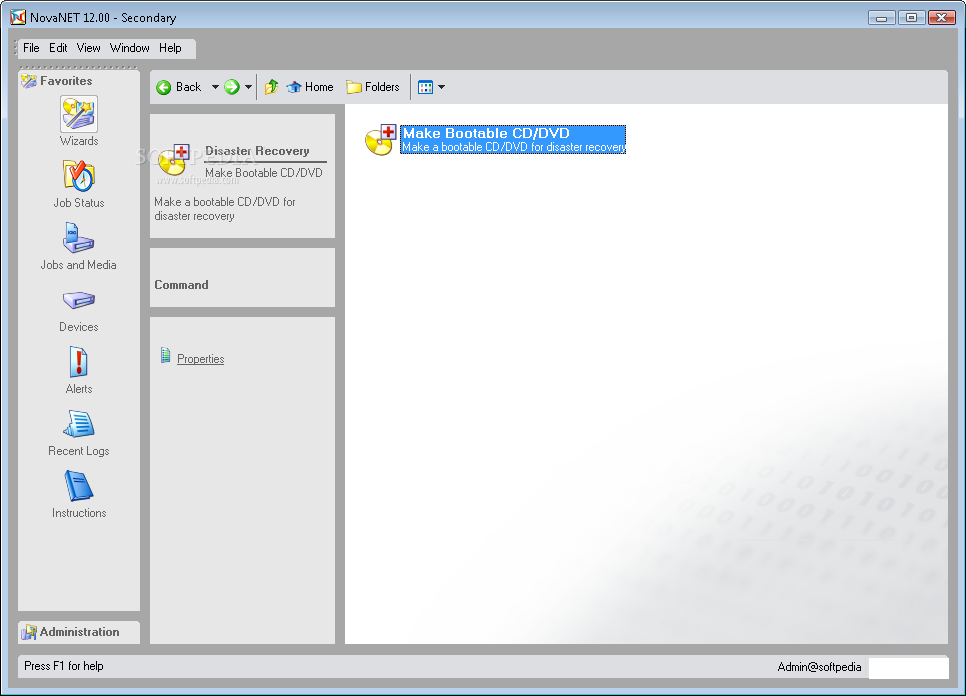966x696 pixels.
Task: Select Make Bootable CD/DVD list item
Action: (x=513, y=140)
